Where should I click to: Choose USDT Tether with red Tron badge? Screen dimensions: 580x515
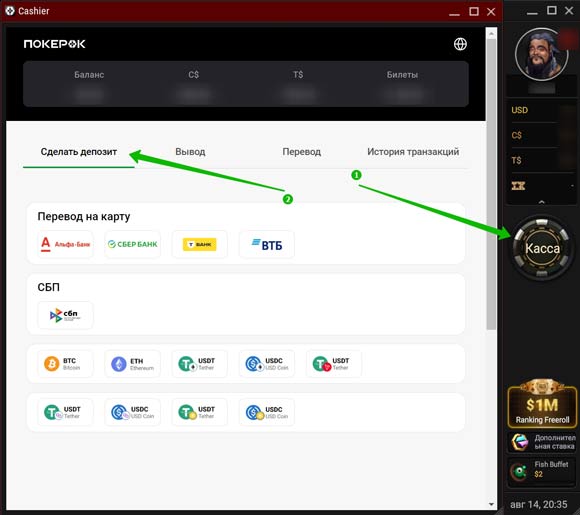tap(334, 364)
